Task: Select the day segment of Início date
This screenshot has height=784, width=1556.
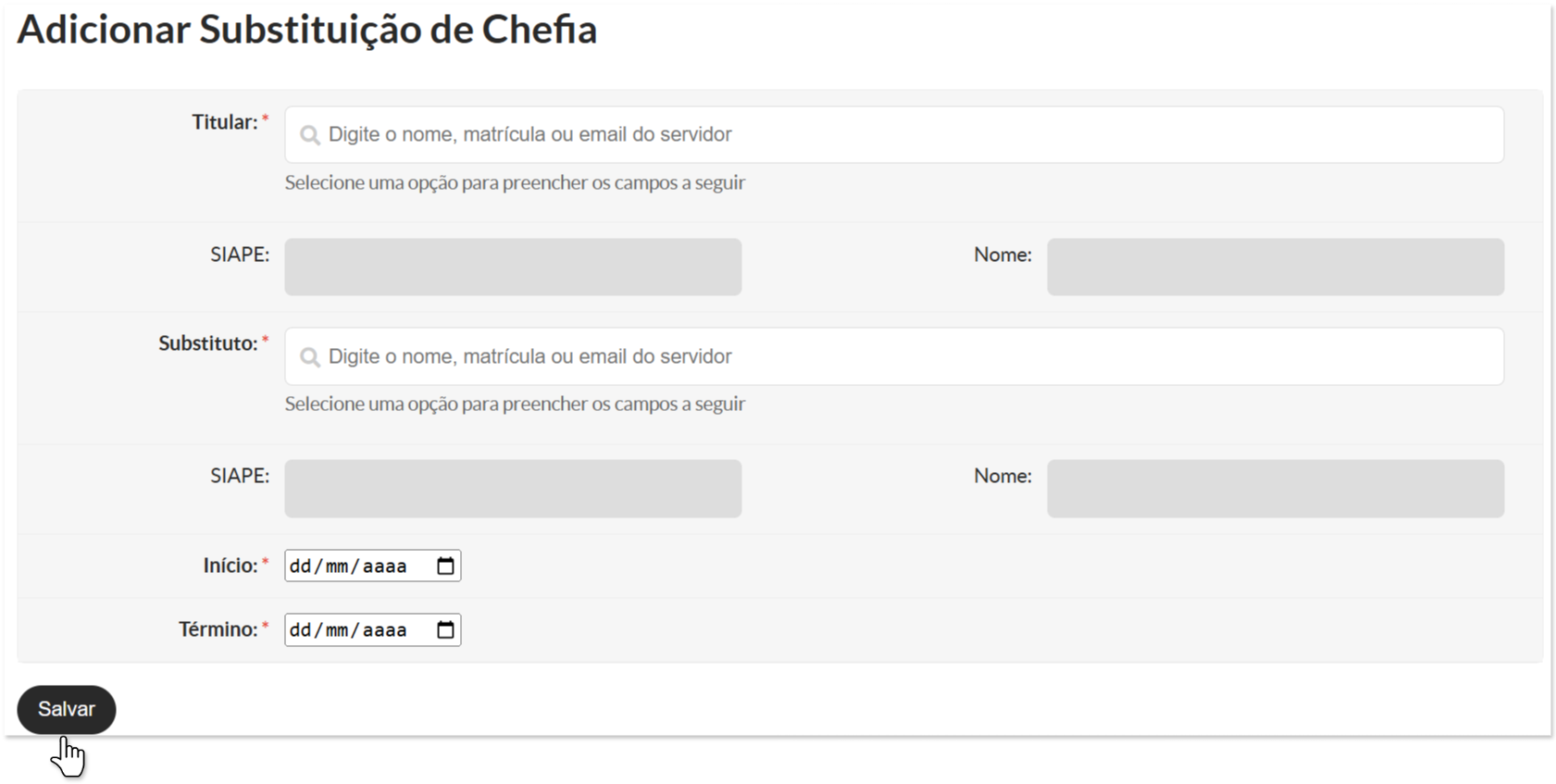Action: click(x=301, y=566)
